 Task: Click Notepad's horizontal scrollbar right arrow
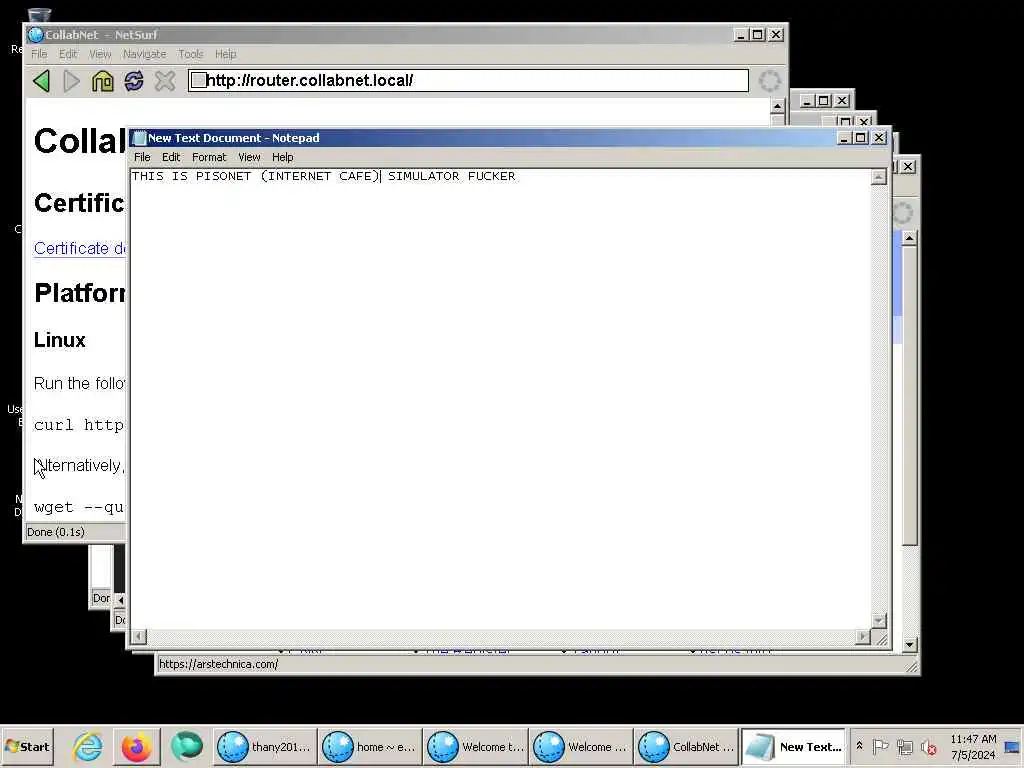pos(863,636)
